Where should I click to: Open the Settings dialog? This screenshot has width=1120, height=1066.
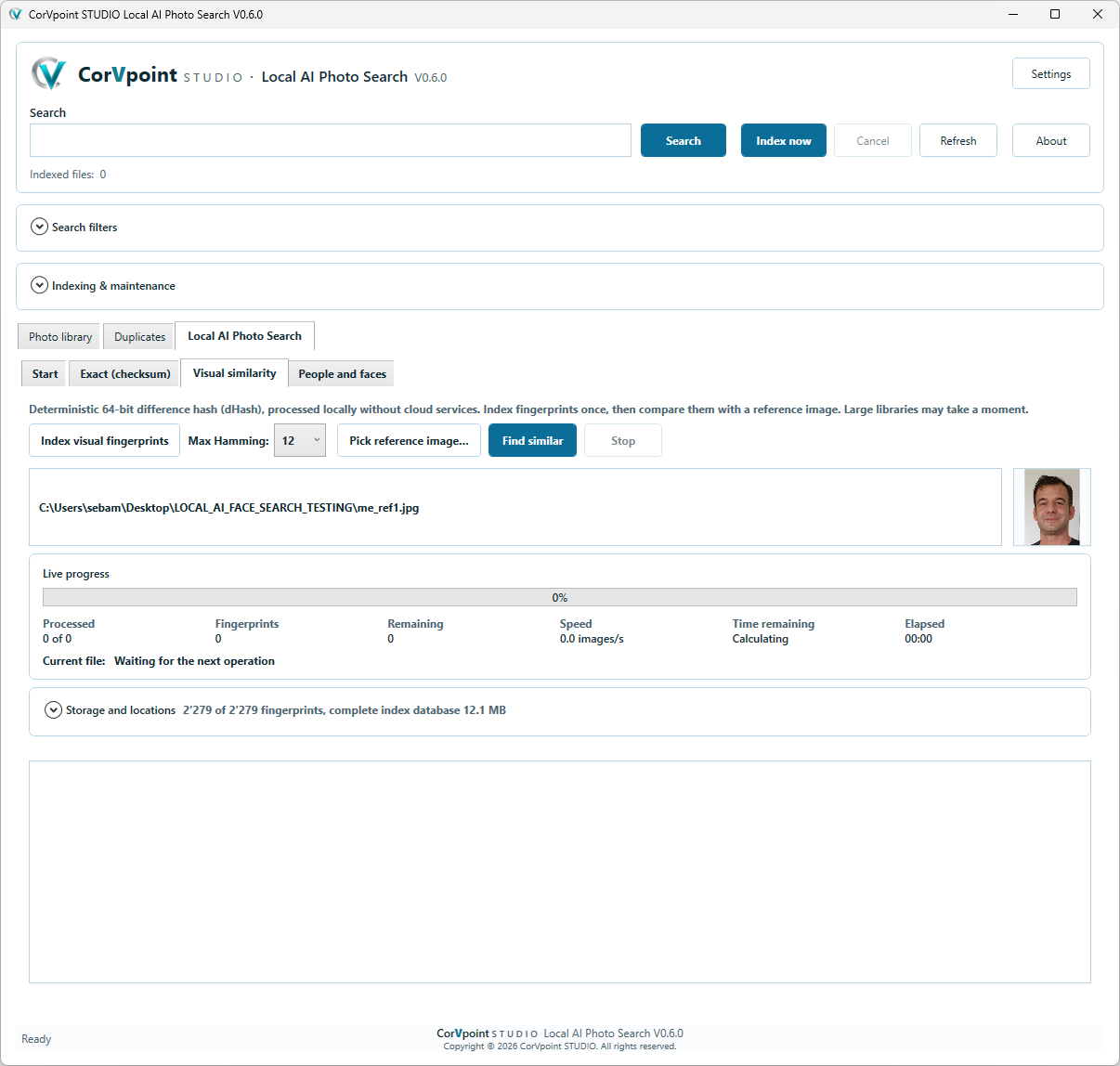pyautogui.click(x=1050, y=74)
